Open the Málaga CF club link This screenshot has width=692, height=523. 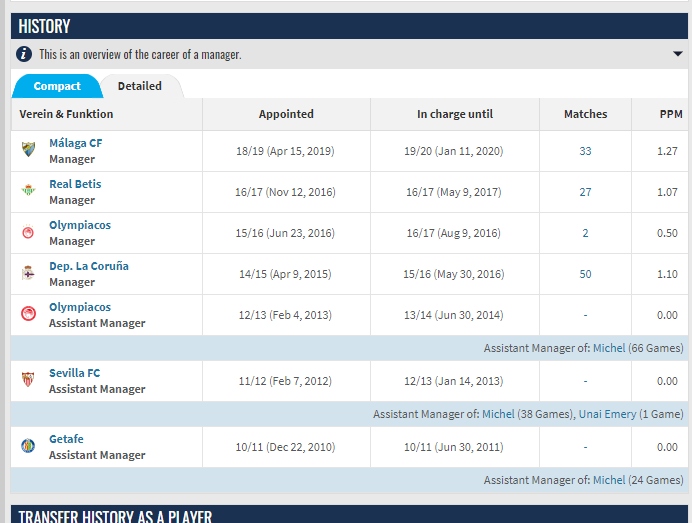[75, 143]
